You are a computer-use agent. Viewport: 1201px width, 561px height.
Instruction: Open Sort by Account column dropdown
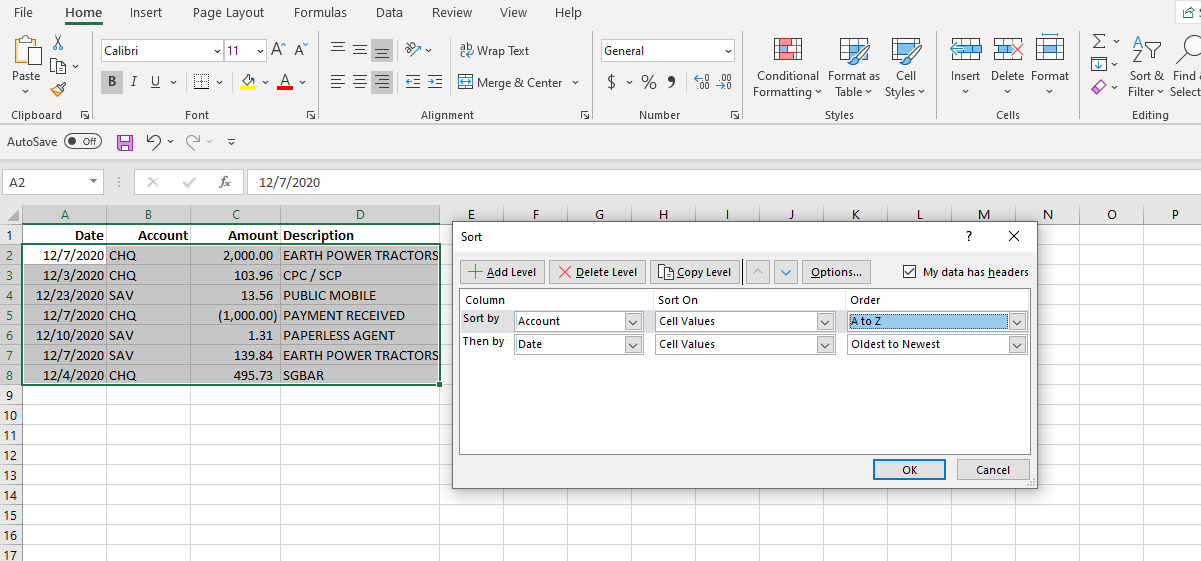click(632, 322)
